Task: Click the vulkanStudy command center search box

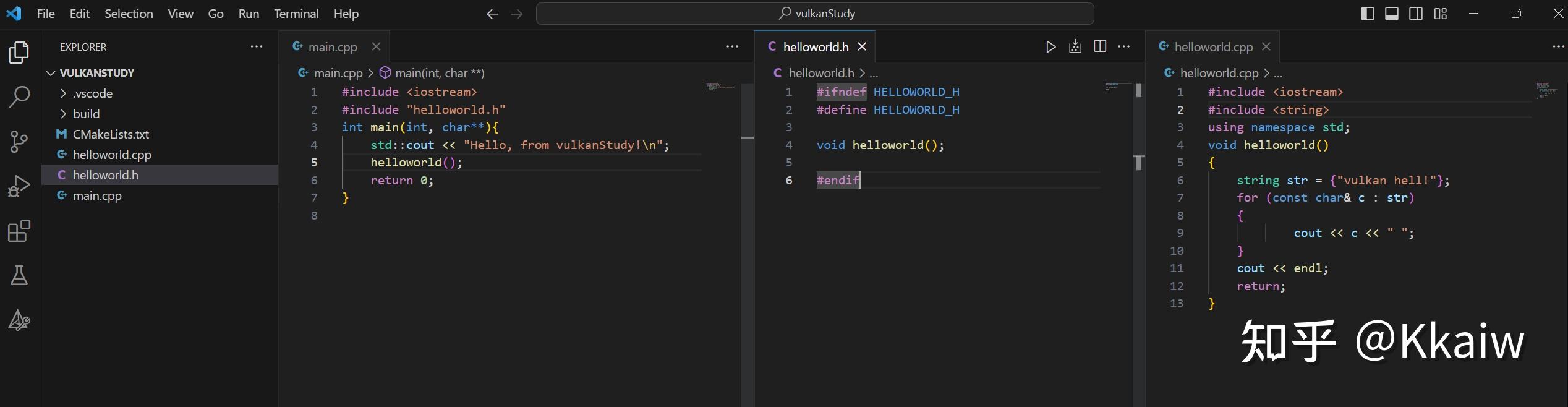Action: coord(814,14)
